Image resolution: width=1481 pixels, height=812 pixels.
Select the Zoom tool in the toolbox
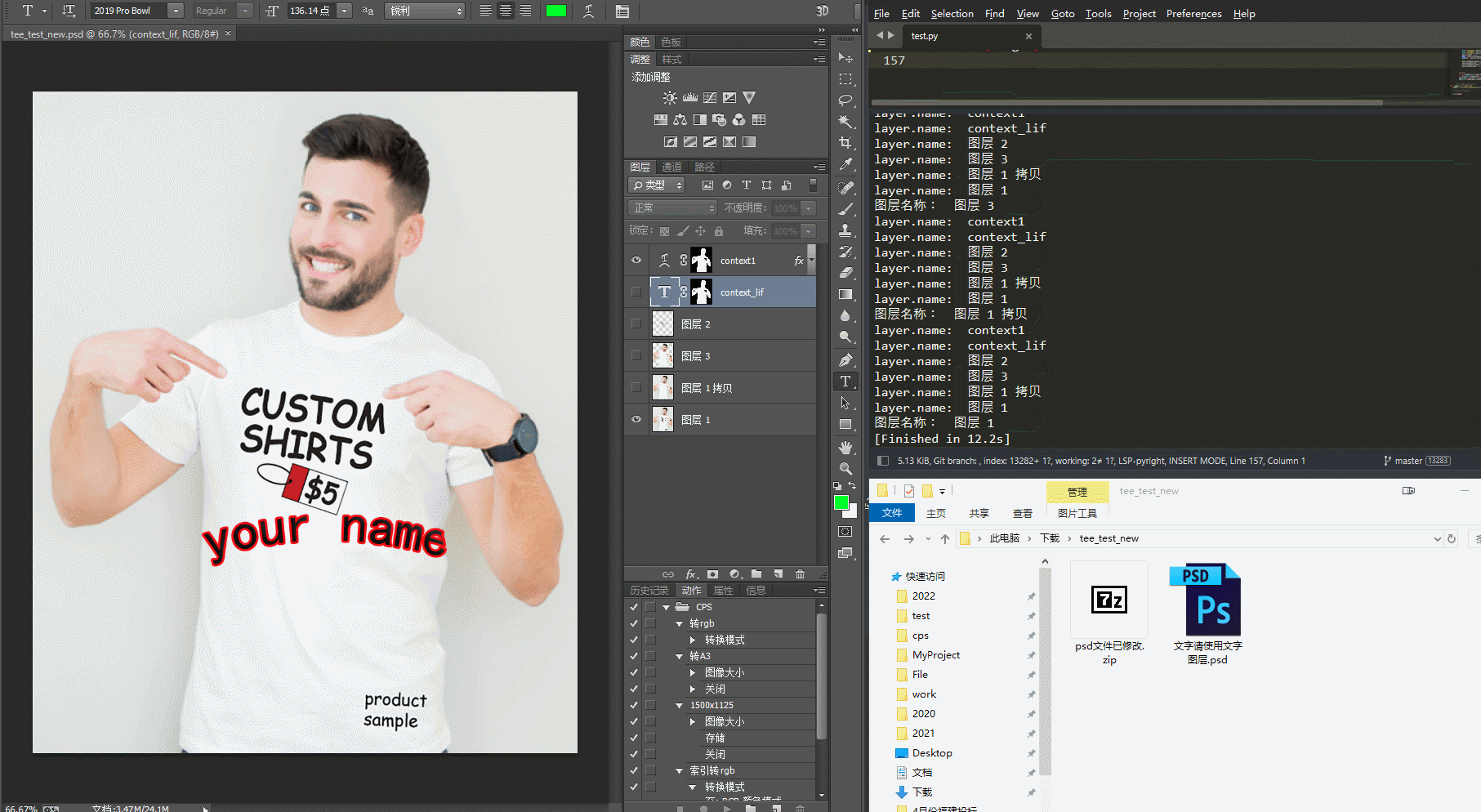point(845,469)
